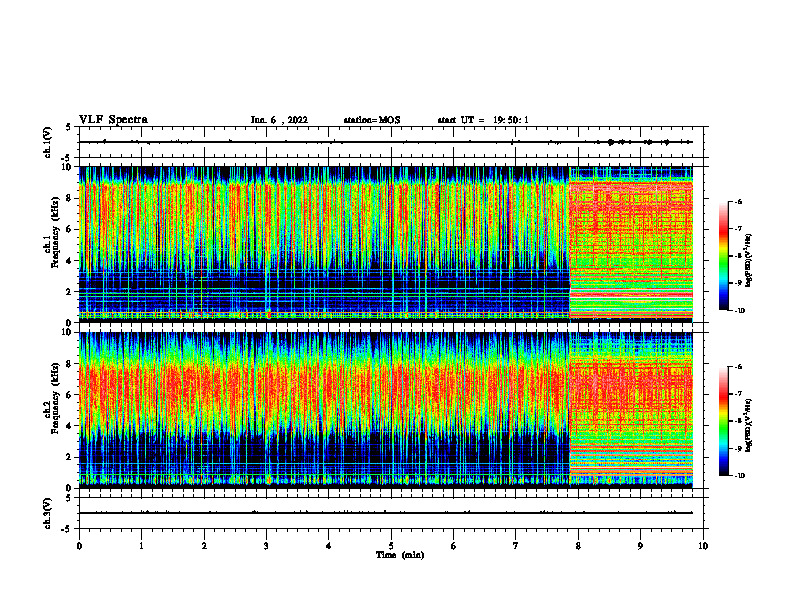
Task: Click tick label "6" on the time axis
Action: [x=453, y=546]
